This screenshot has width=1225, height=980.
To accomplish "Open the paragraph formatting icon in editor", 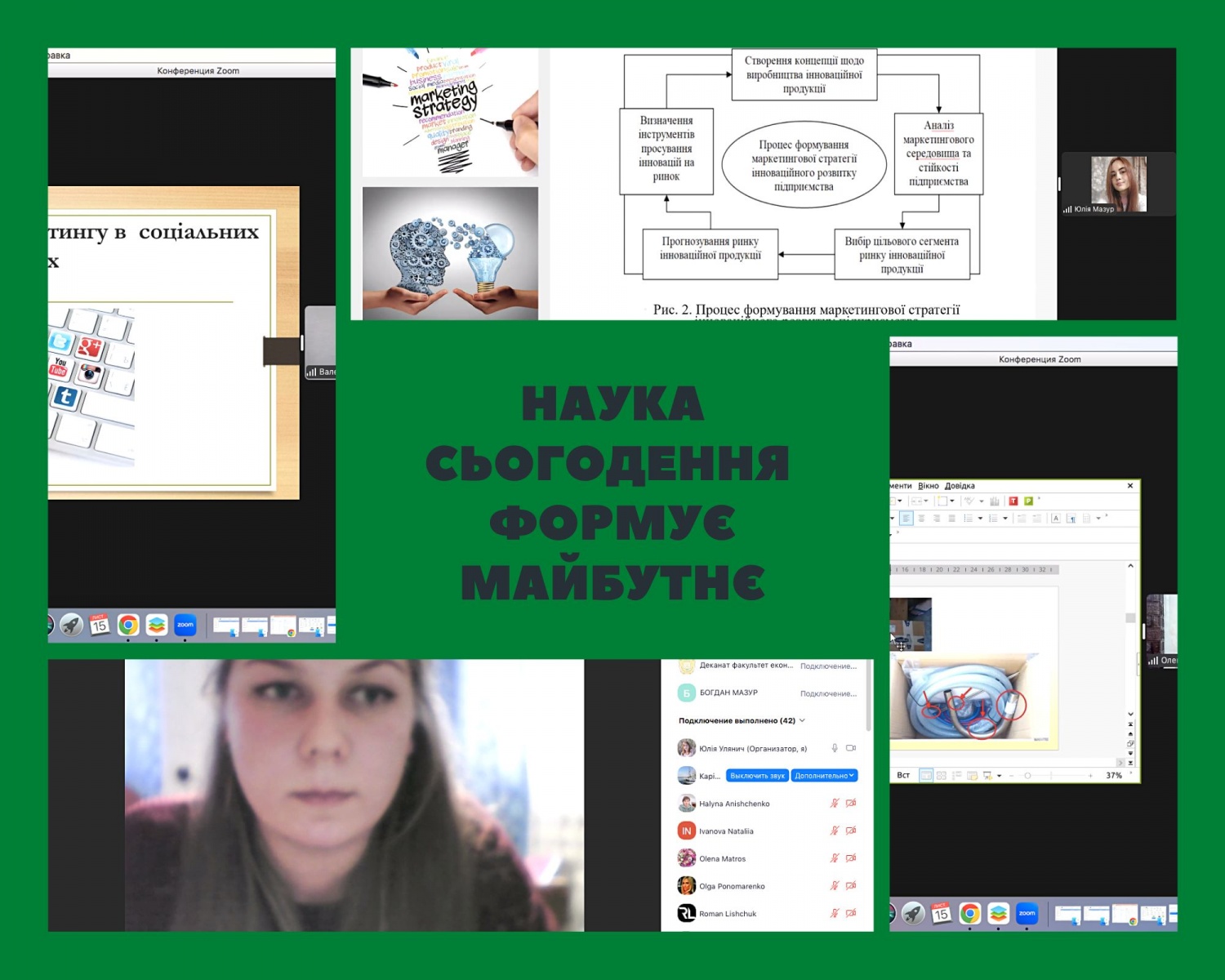I will coord(1071,519).
